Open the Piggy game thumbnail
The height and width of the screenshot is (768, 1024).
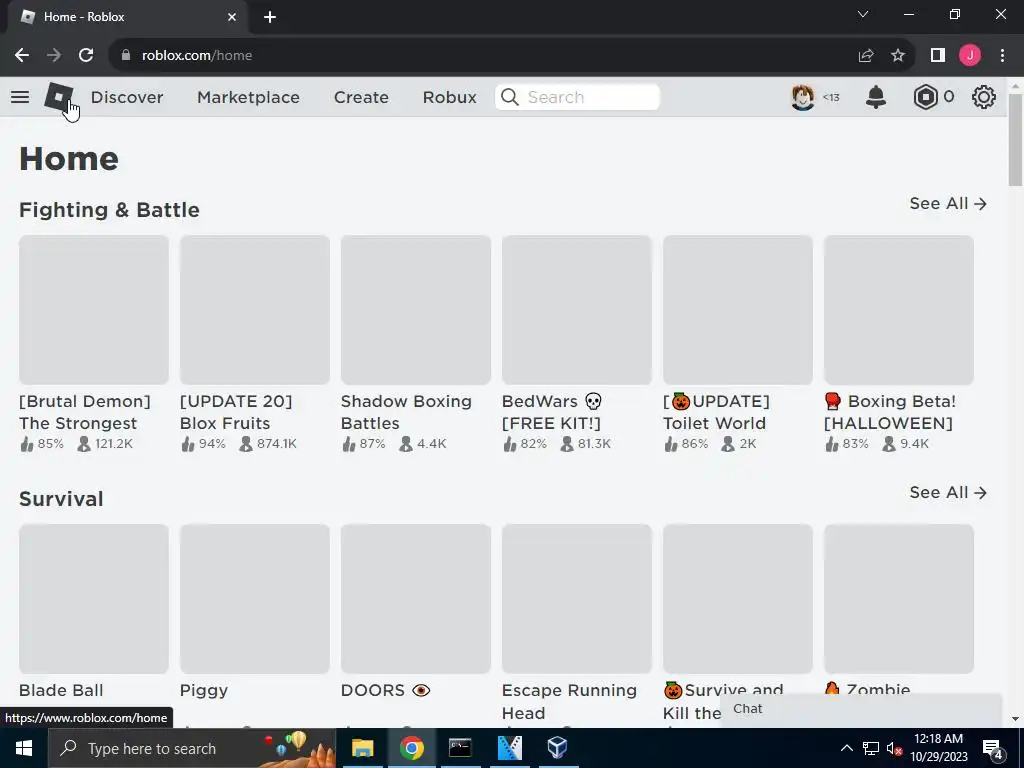tap(255, 599)
